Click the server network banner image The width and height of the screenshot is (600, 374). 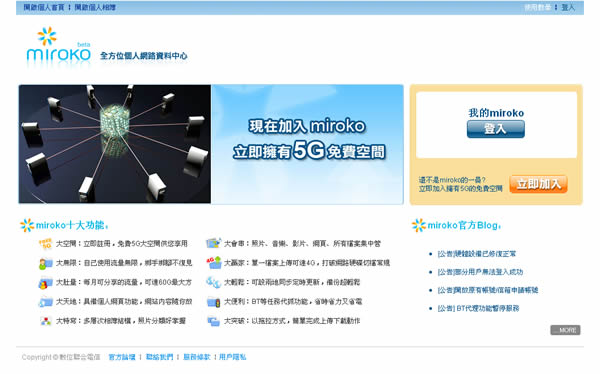(x=115, y=144)
